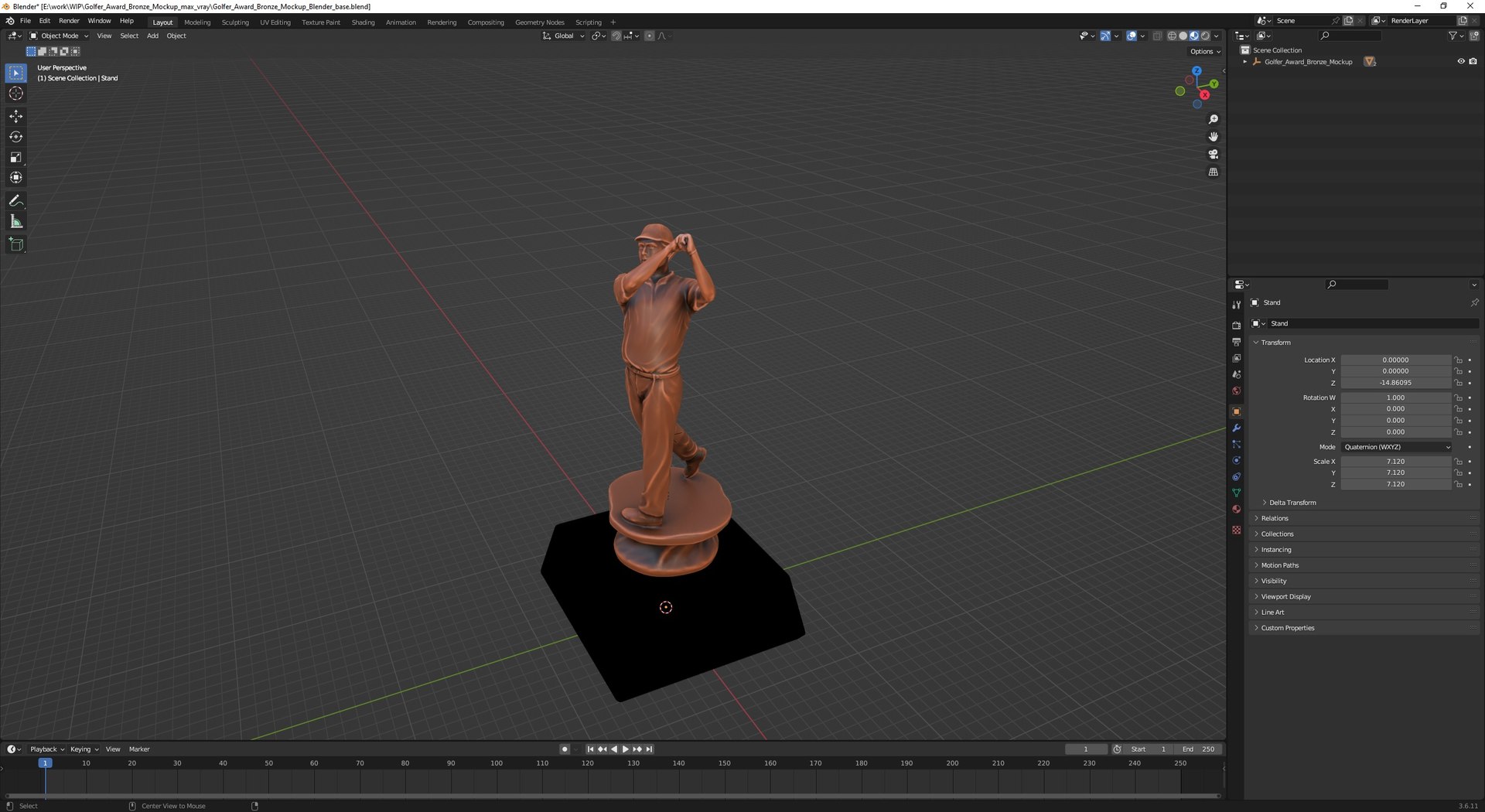Image resolution: width=1485 pixels, height=812 pixels.
Task: Activate the Scale tool
Action: coord(15,157)
